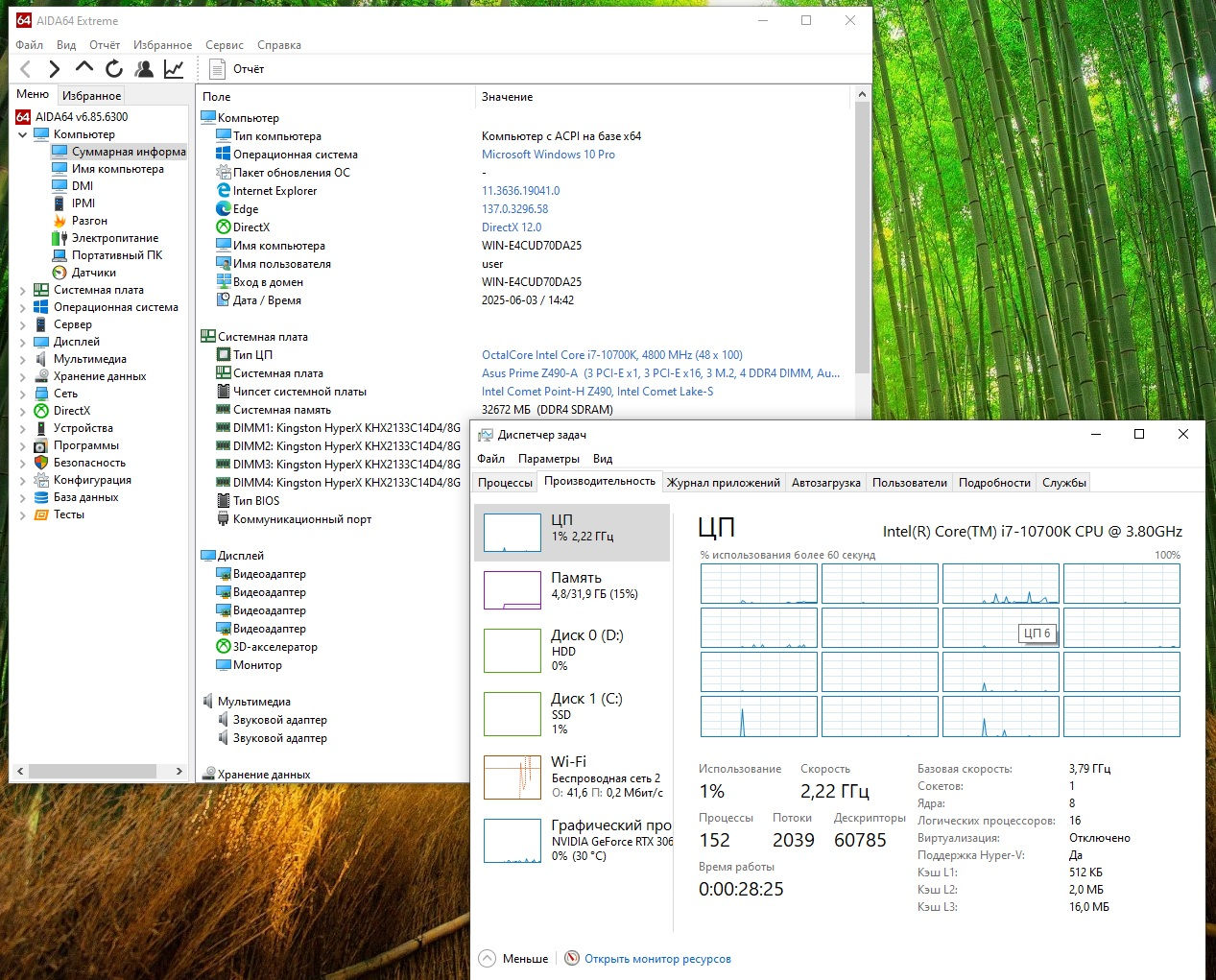This screenshot has height=980, width=1216.
Task: Click the graph chart icon in AIDA64 toolbar
Action: pyautogui.click(x=174, y=68)
